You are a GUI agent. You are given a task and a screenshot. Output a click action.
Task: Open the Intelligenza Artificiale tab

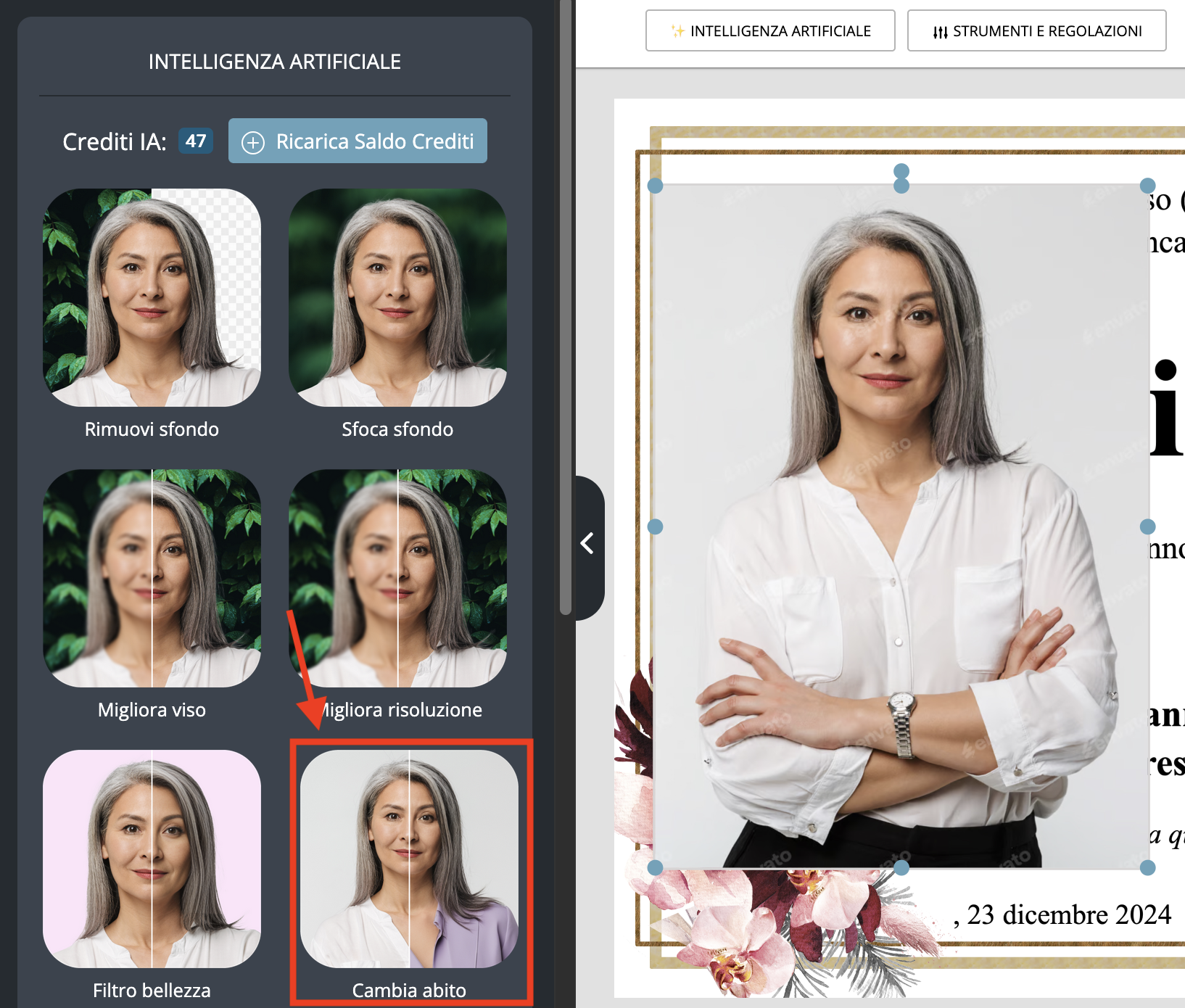[769, 30]
